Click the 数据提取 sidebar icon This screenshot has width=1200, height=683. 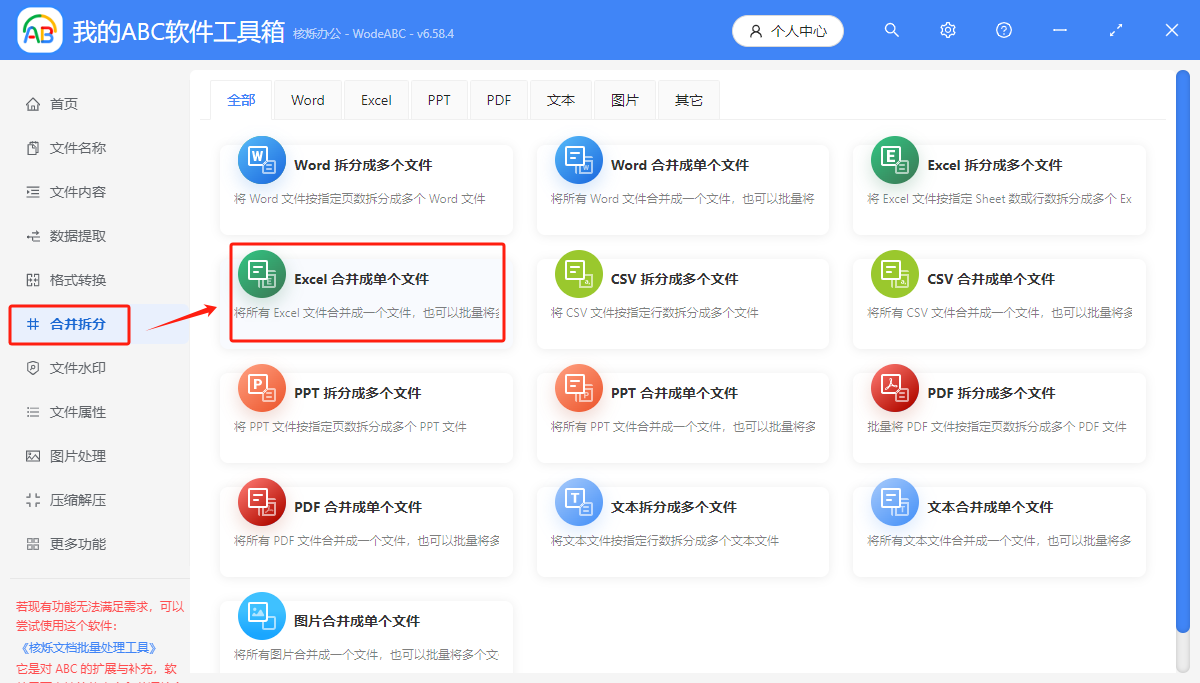tap(32, 237)
